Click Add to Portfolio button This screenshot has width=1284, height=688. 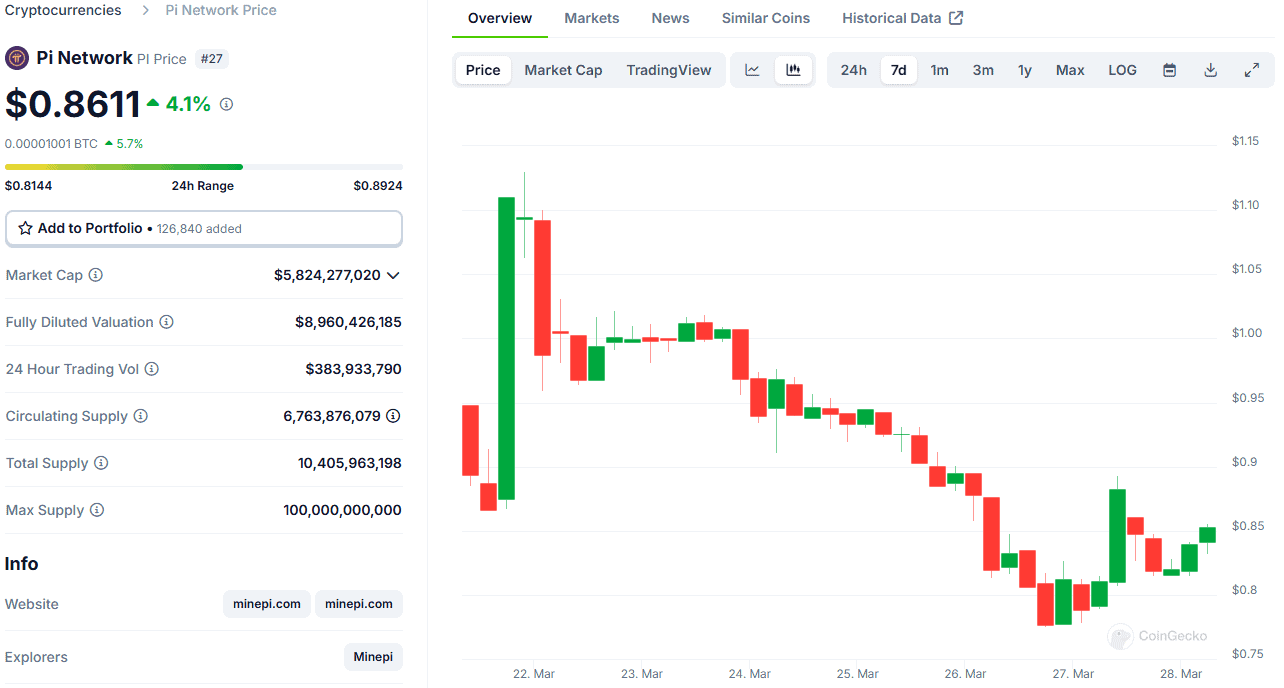coord(204,228)
